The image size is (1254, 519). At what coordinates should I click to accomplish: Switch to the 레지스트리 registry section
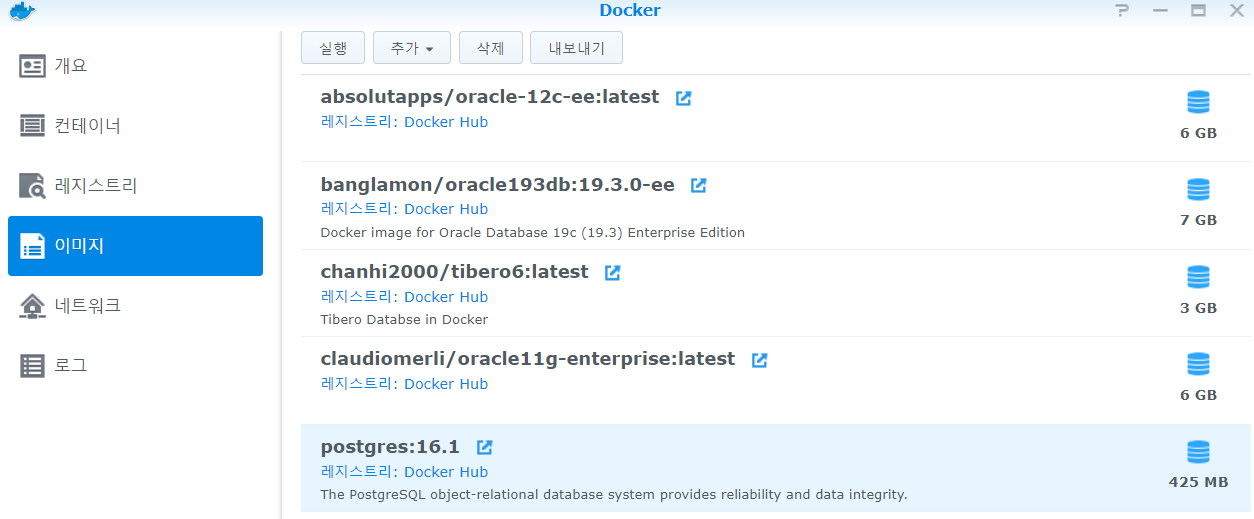[136, 186]
